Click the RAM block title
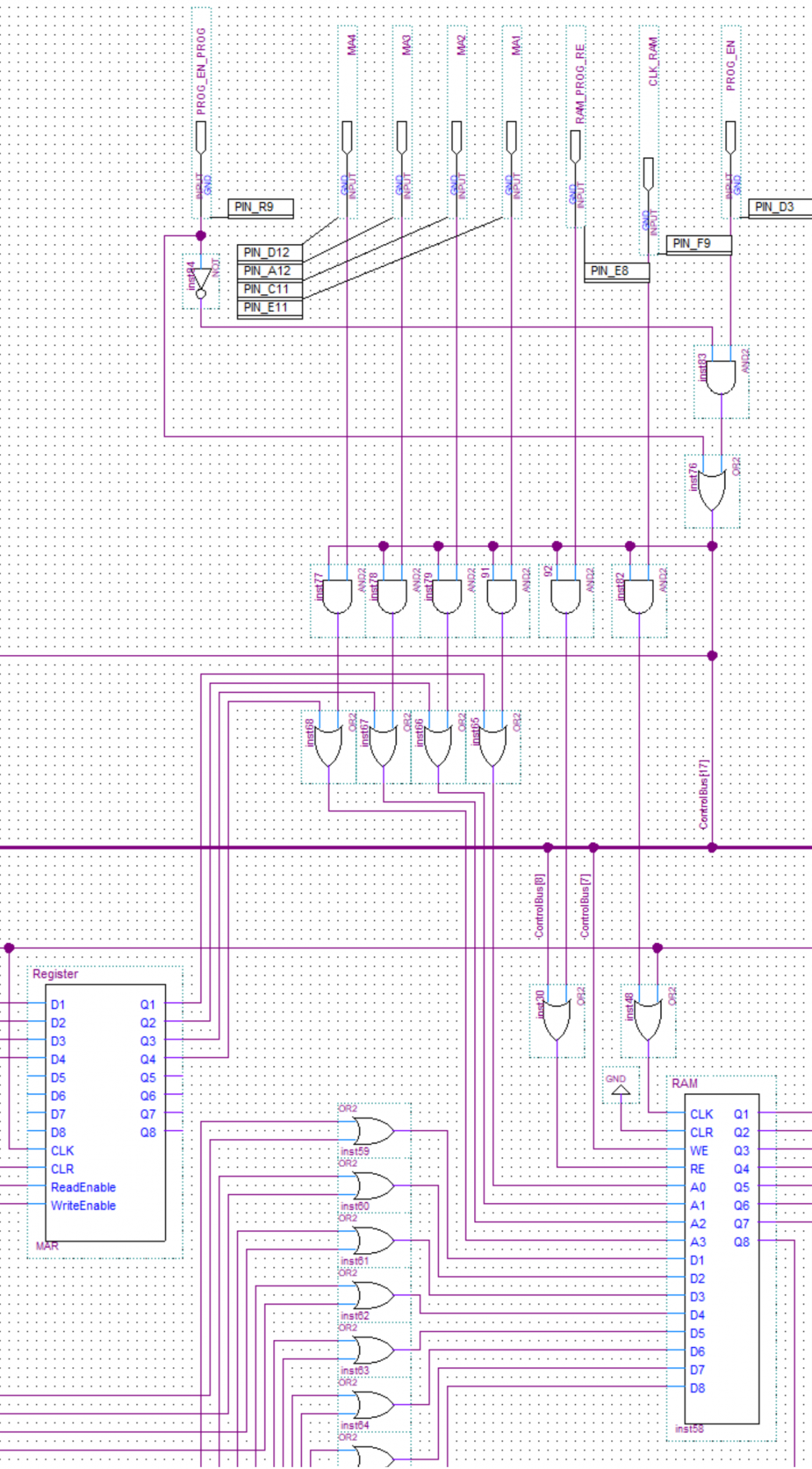812x1469 pixels. (685, 1083)
